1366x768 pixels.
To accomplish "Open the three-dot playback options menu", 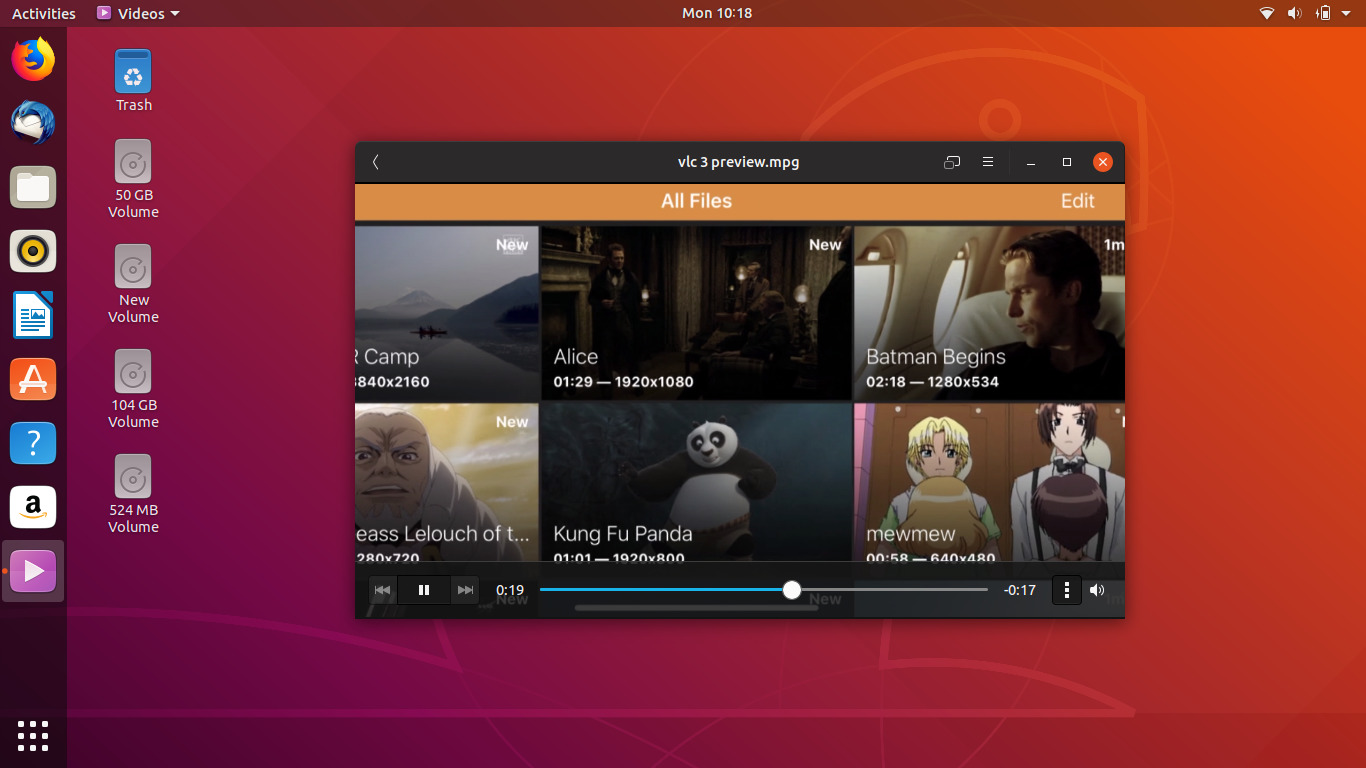I will 1066,590.
